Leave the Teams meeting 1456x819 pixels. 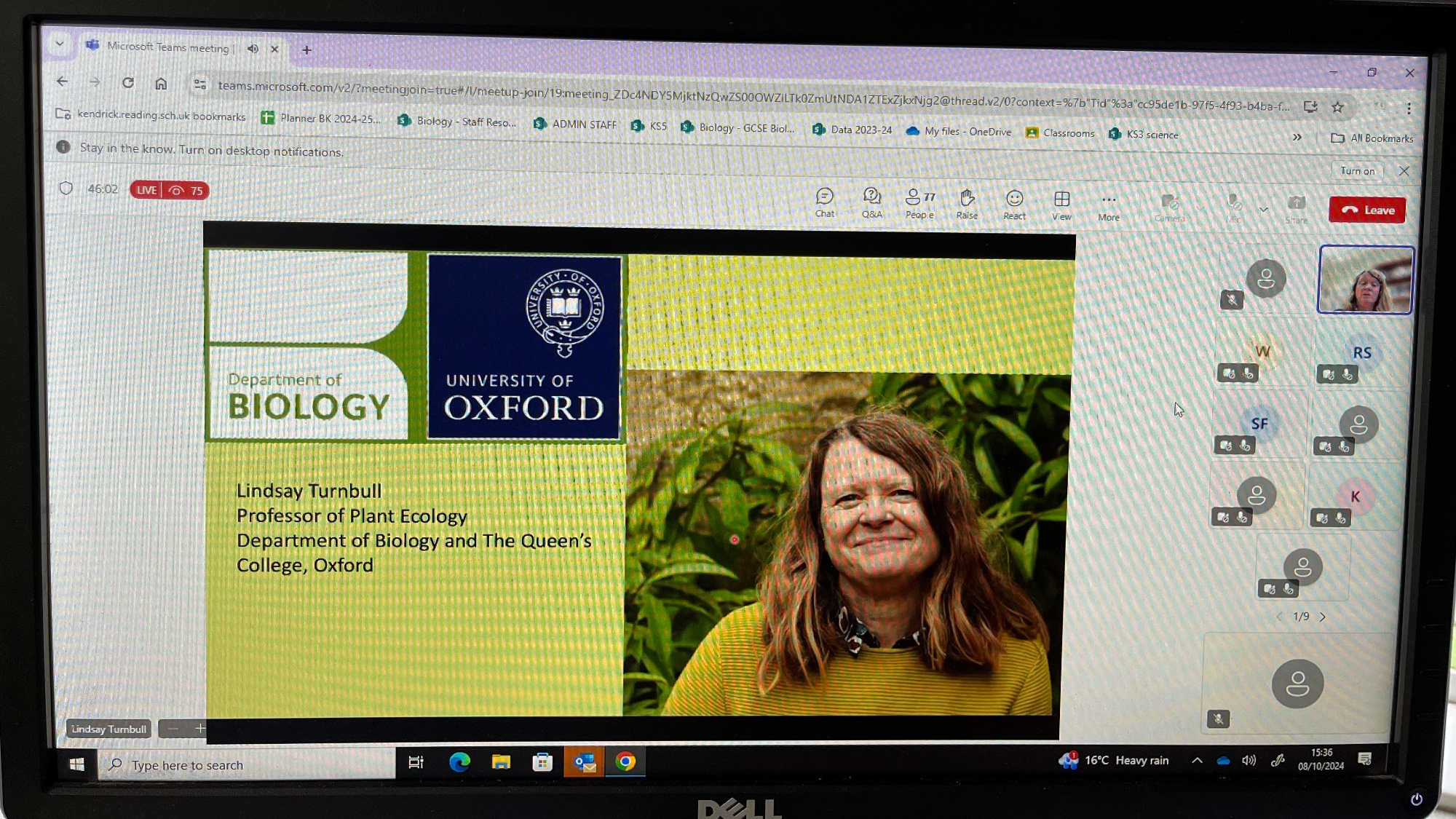[x=1367, y=210]
